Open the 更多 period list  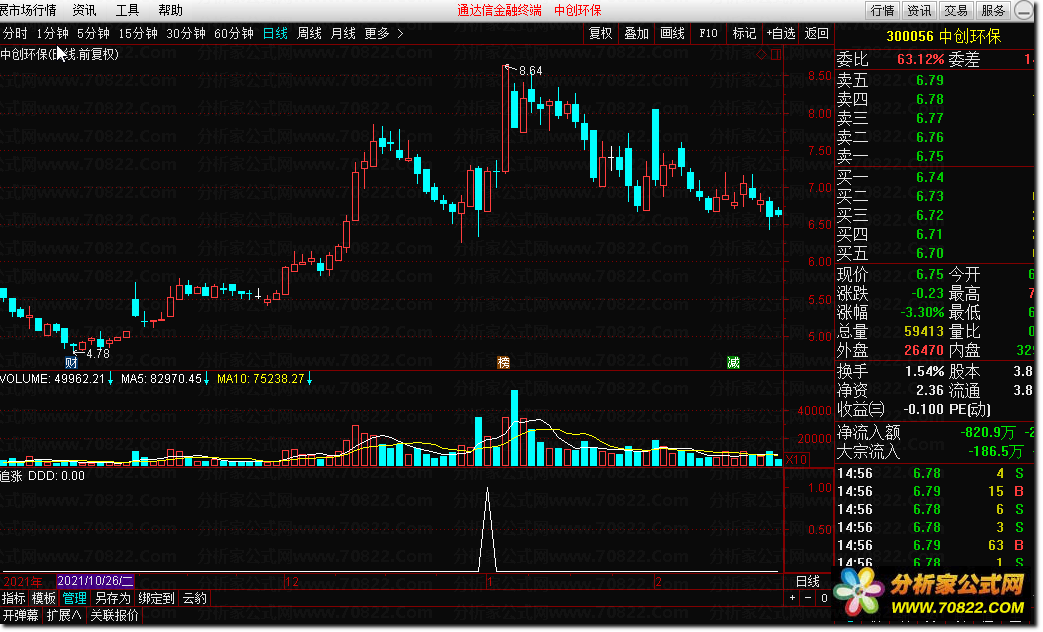pos(376,33)
